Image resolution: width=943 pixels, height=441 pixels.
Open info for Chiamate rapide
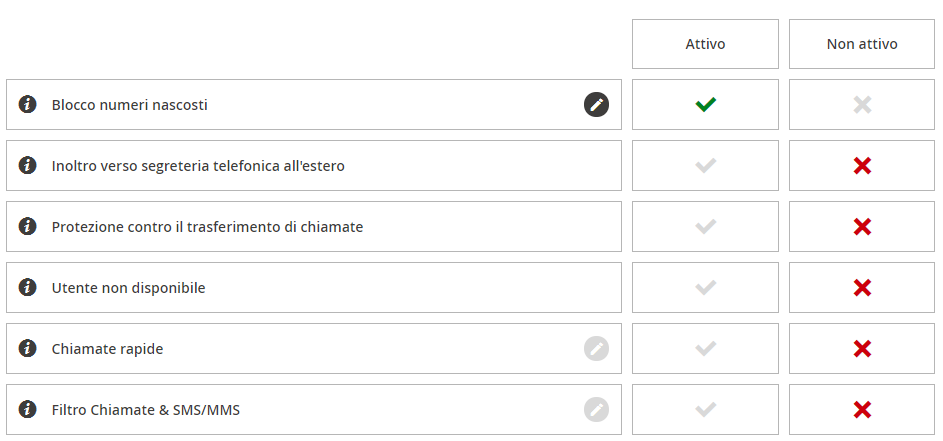(27, 348)
